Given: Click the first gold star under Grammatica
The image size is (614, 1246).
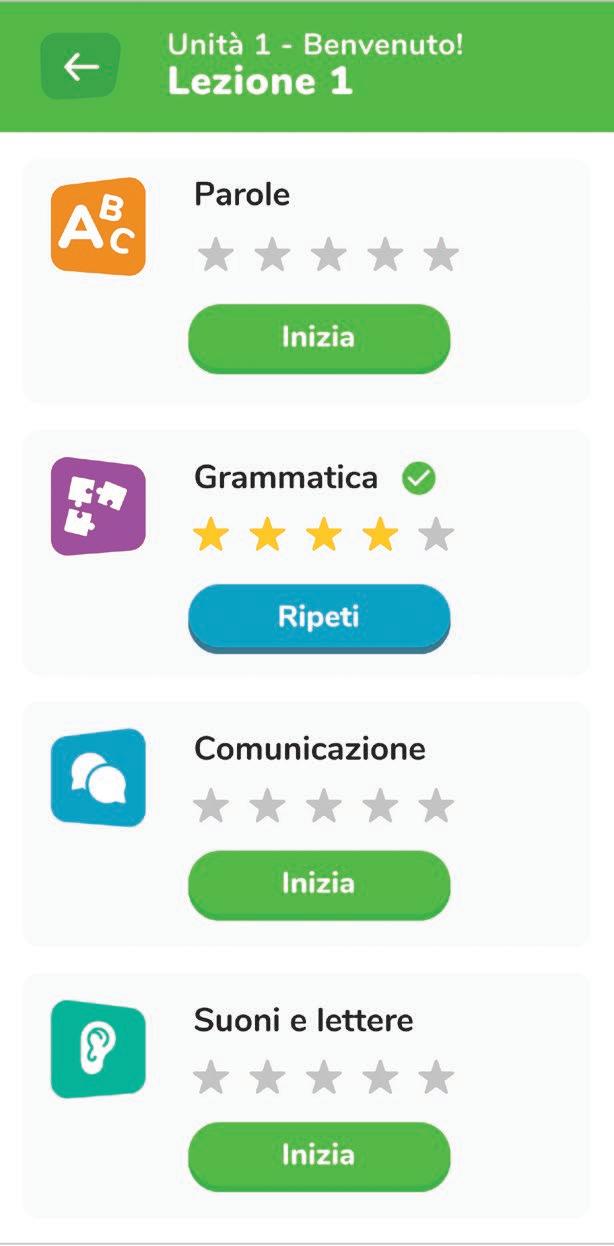Looking at the screenshot, I should click(x=210, y=537).
